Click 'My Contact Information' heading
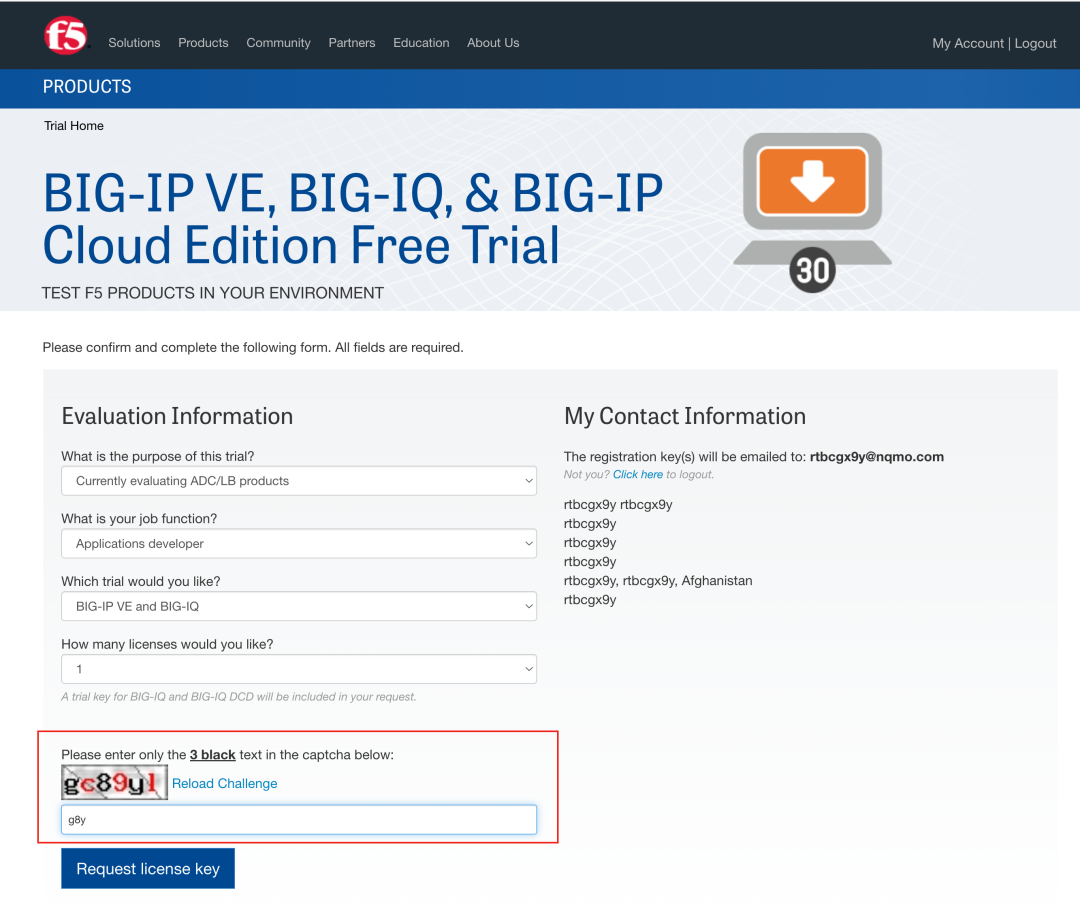The width and height of the screenshot is (1080, 920). [x=685, y=416]
